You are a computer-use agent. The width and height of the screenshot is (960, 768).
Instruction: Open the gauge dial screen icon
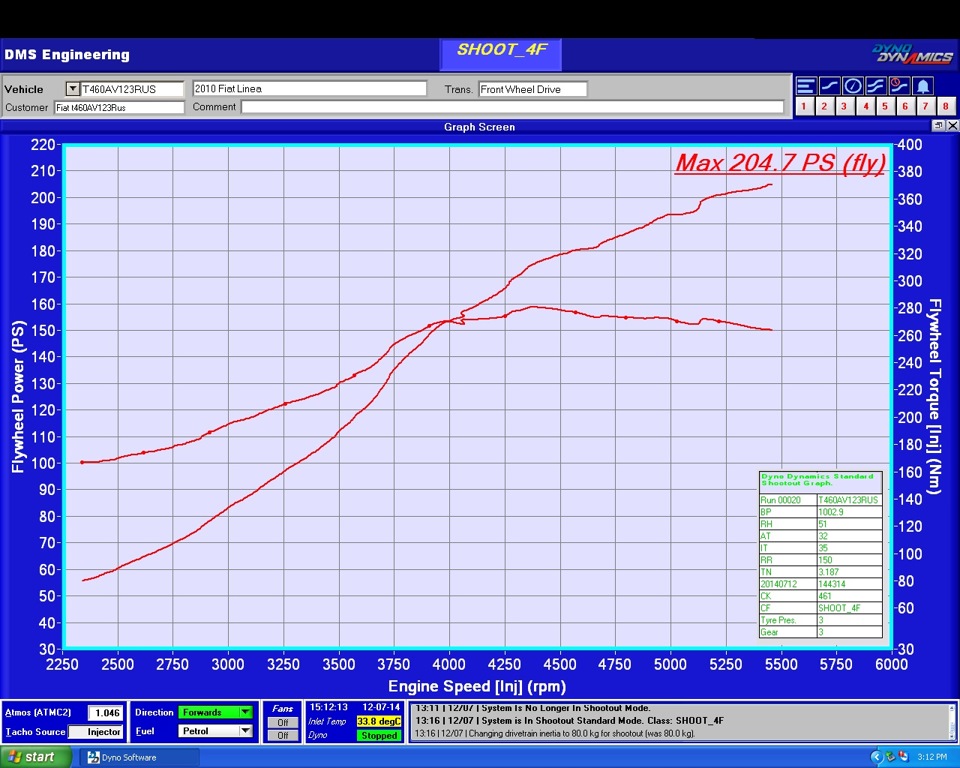[852, 86]
